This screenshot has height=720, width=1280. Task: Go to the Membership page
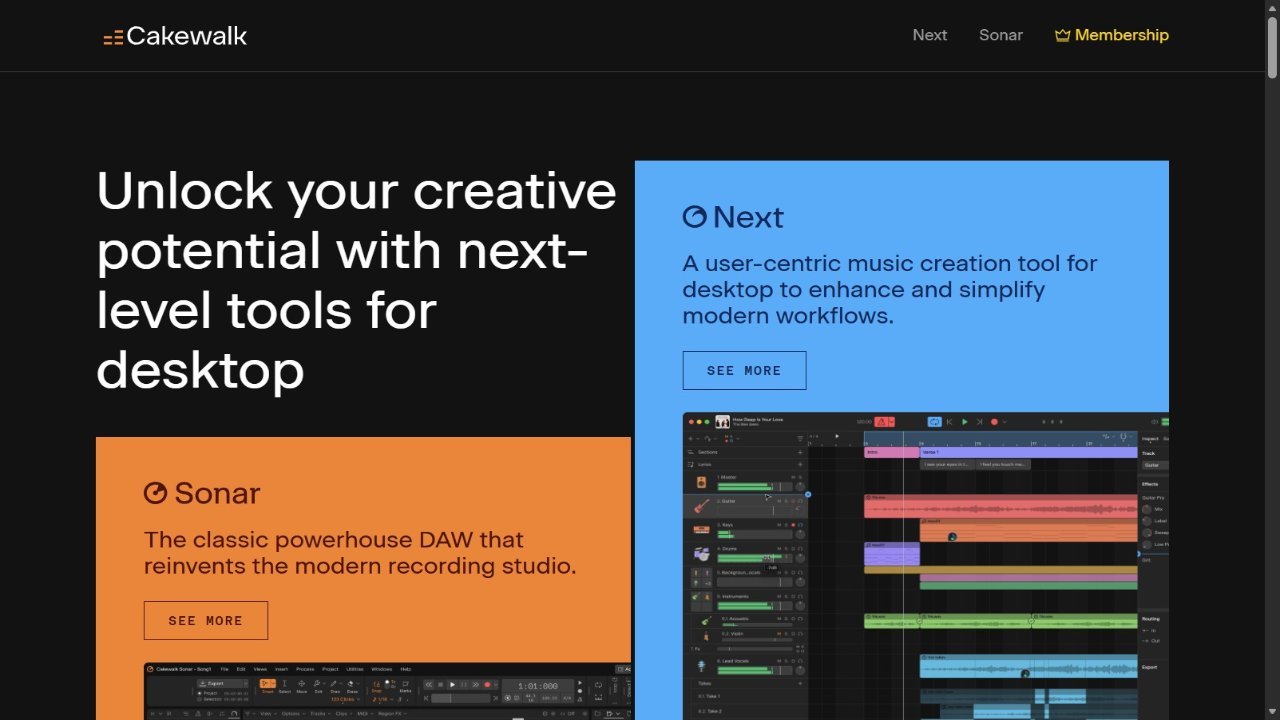click(1112, 35)
